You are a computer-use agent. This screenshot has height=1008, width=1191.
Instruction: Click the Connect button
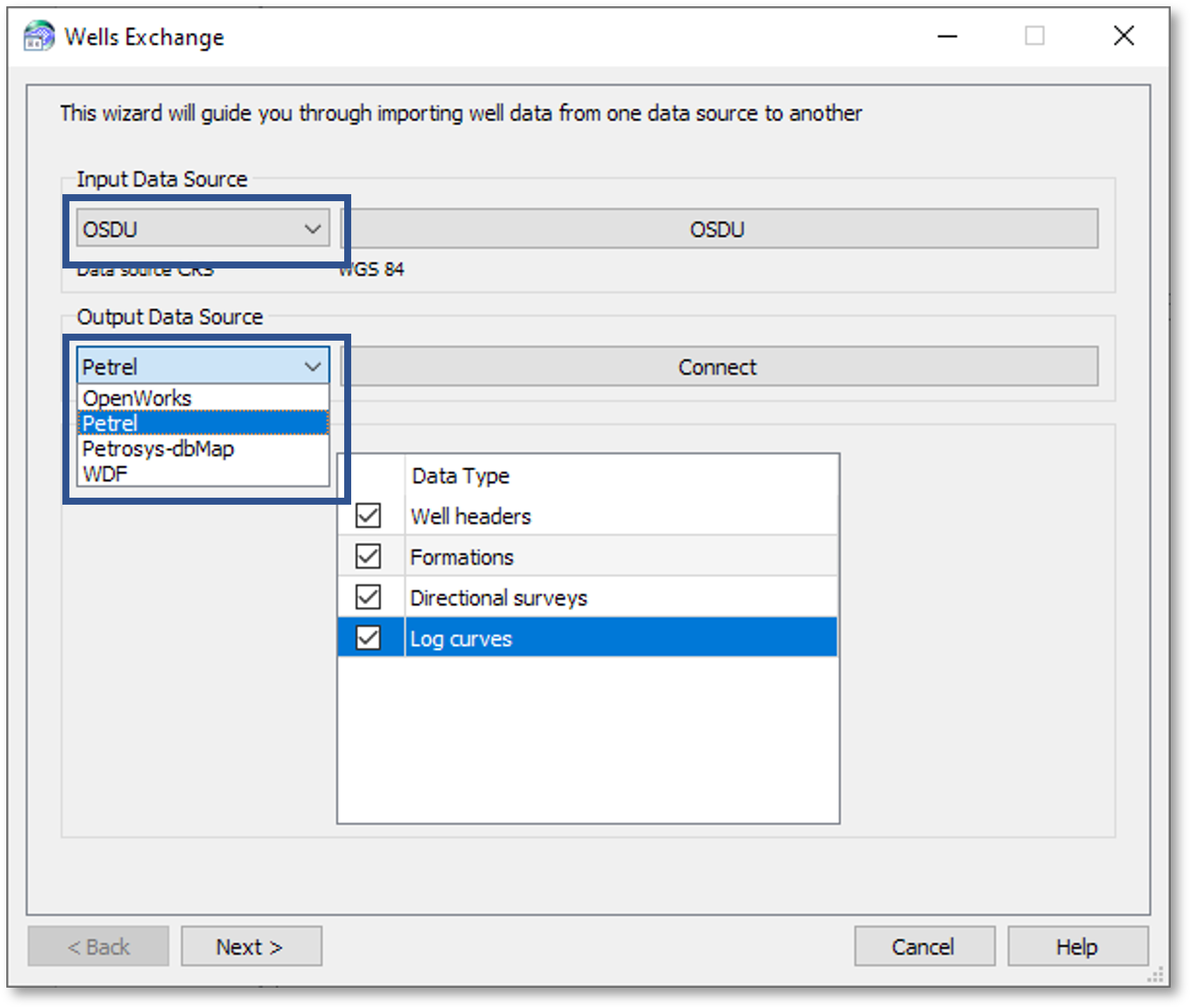[719, 367]
